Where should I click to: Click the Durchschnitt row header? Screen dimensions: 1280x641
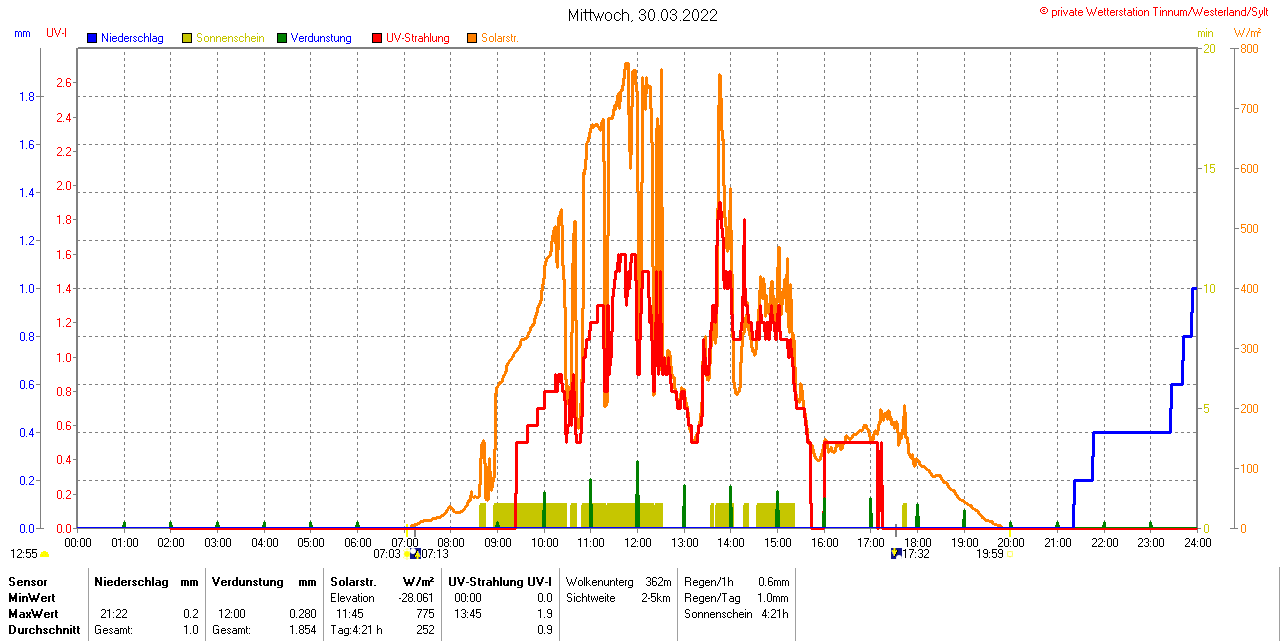(x=44, y=630)
